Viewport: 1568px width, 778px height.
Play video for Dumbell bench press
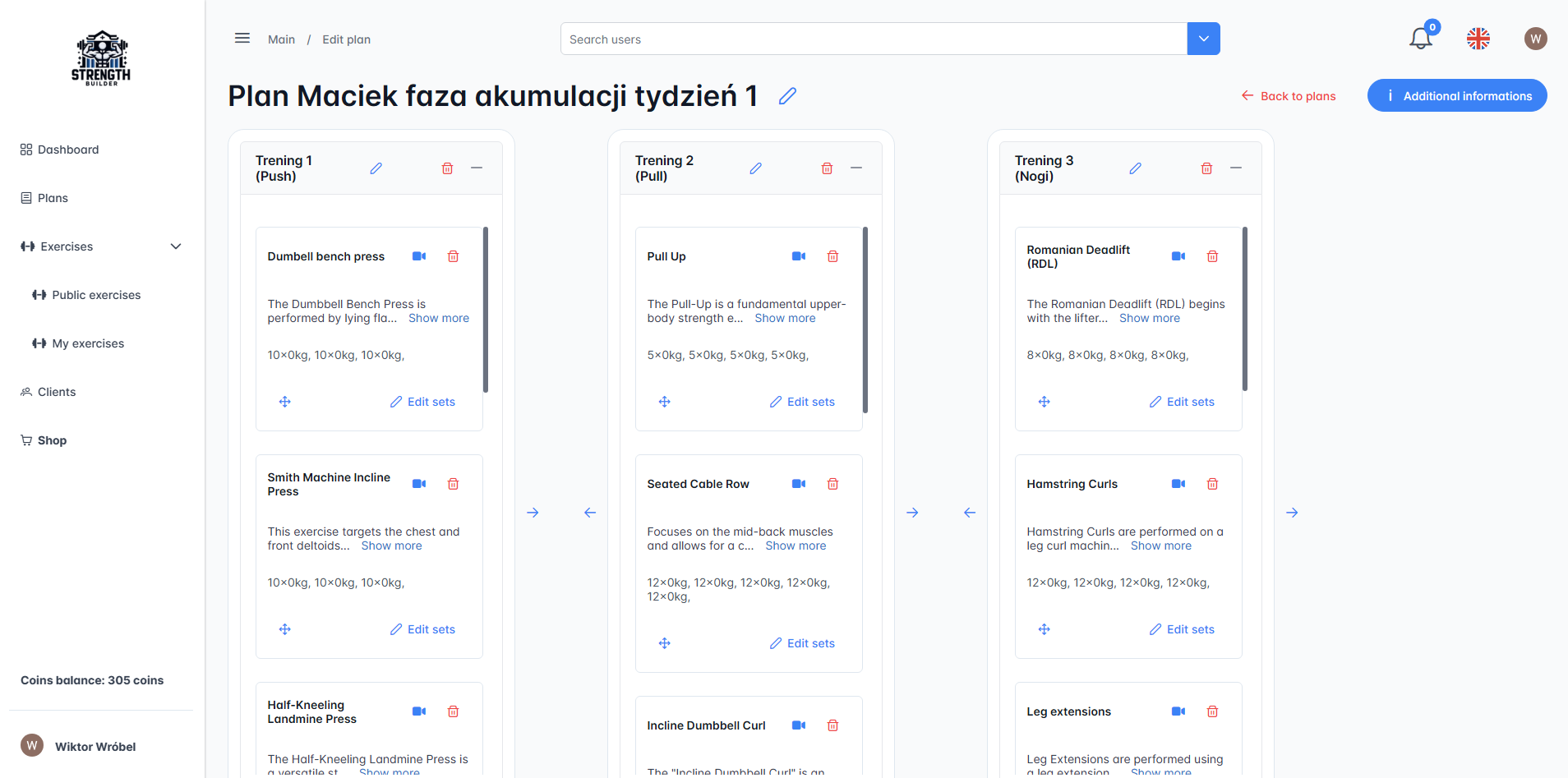419,256
